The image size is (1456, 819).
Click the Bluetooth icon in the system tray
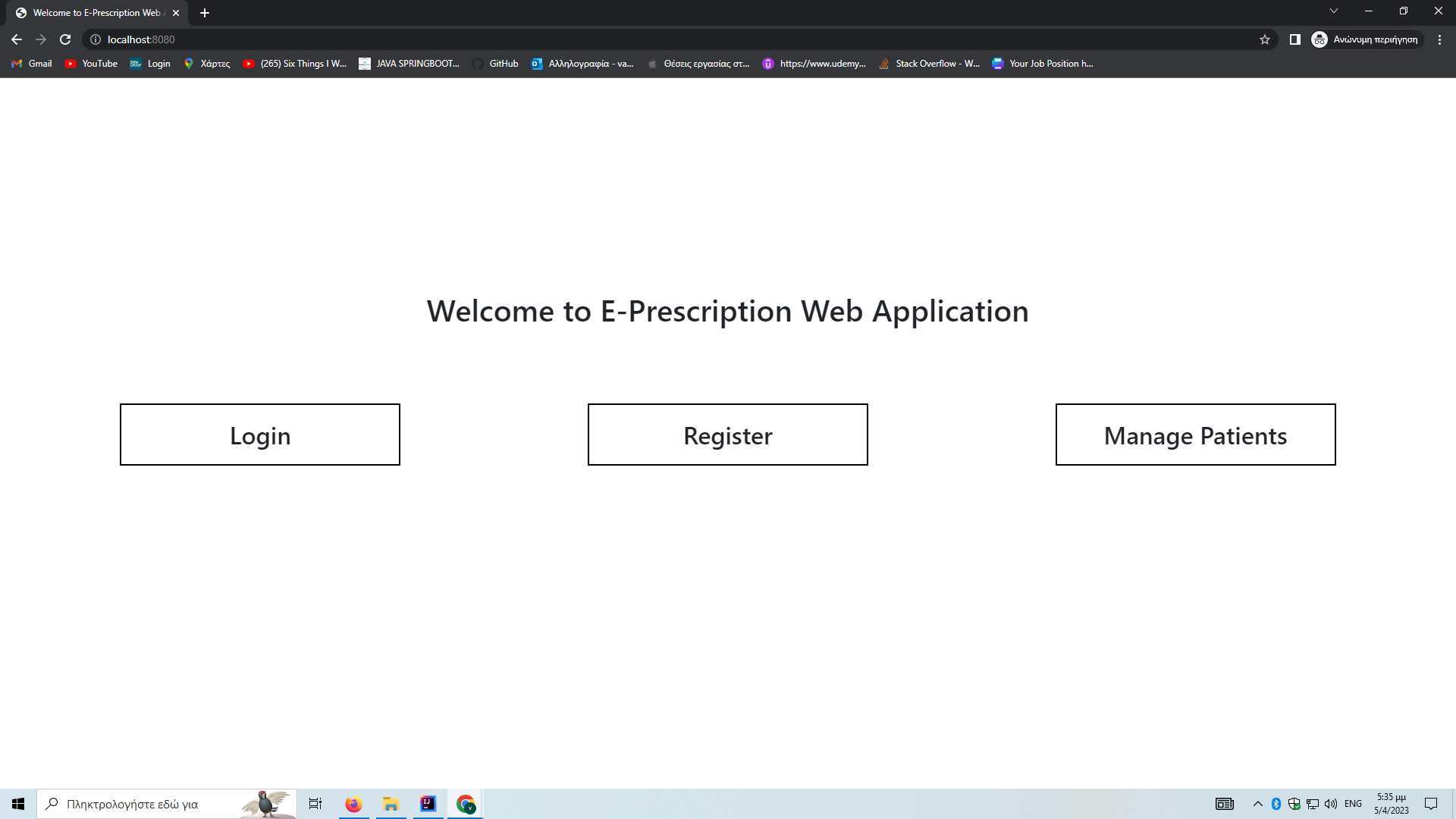click(1276, 803)
